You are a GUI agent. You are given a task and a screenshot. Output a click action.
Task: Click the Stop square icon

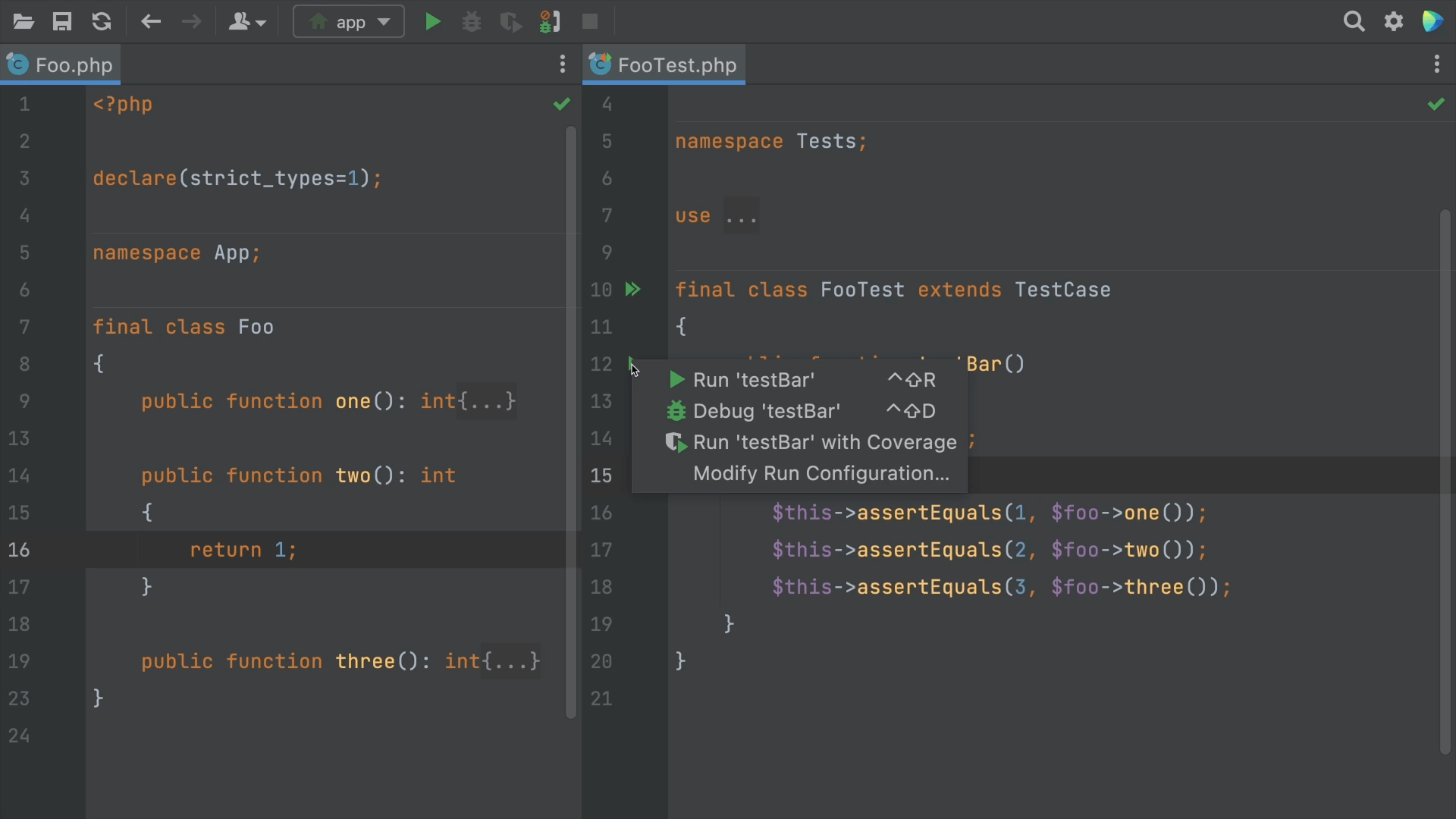(590, 22)
